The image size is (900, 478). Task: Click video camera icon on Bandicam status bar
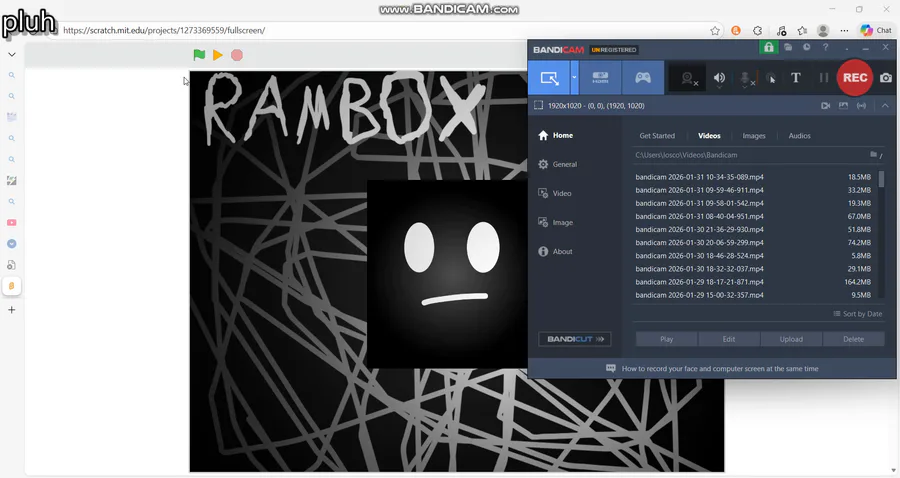pyautogui.click(x=825, y=106)
